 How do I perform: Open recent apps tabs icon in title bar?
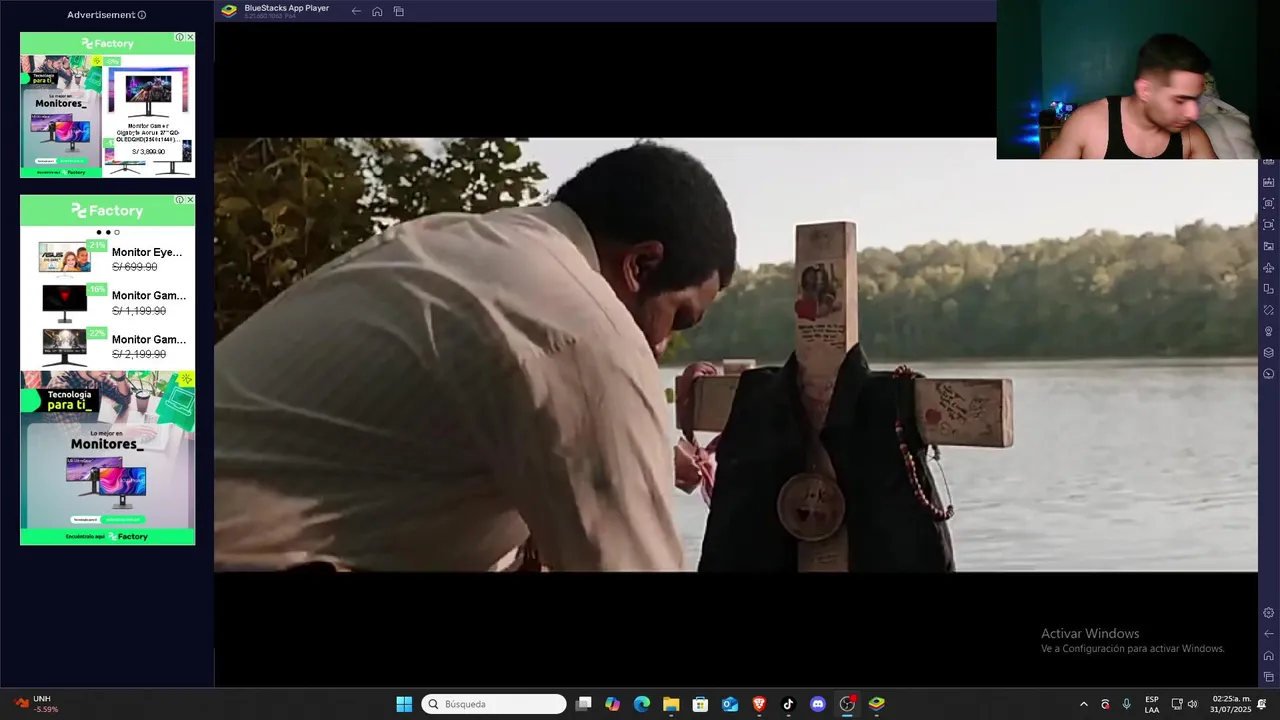[x=398, y=11]
